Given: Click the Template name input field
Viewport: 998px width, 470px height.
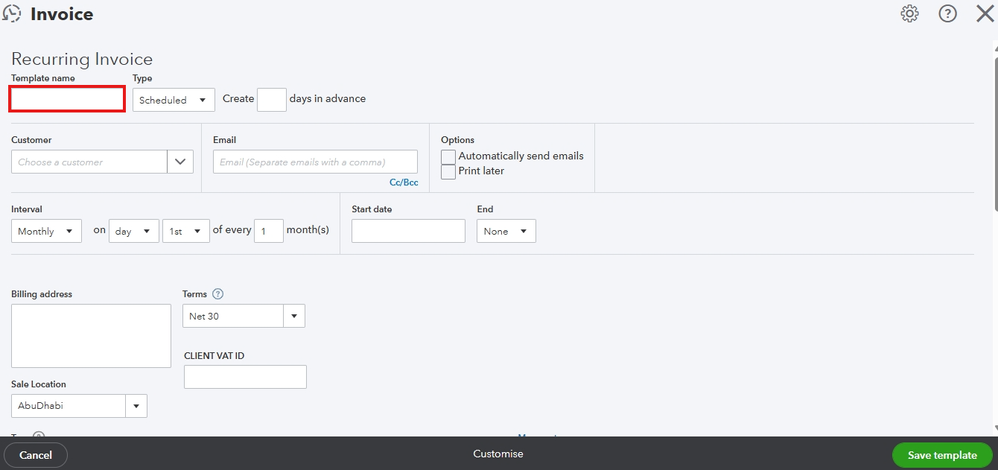Looking at the screenshot, I should [x=67, y=99].
